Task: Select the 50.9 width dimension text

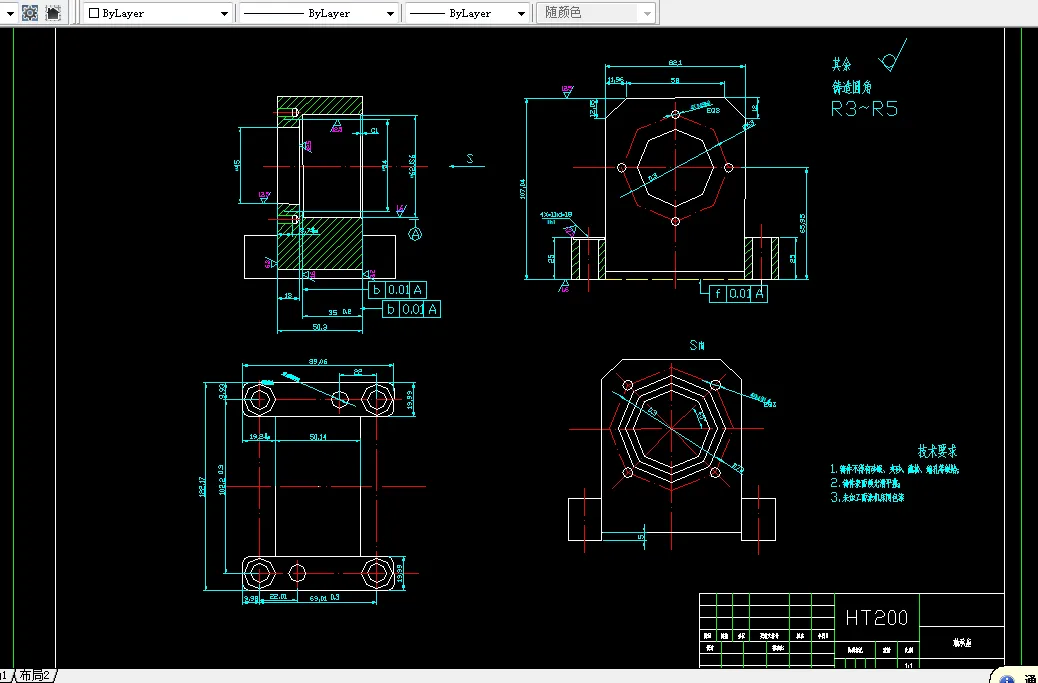Action: click(320, 327)
